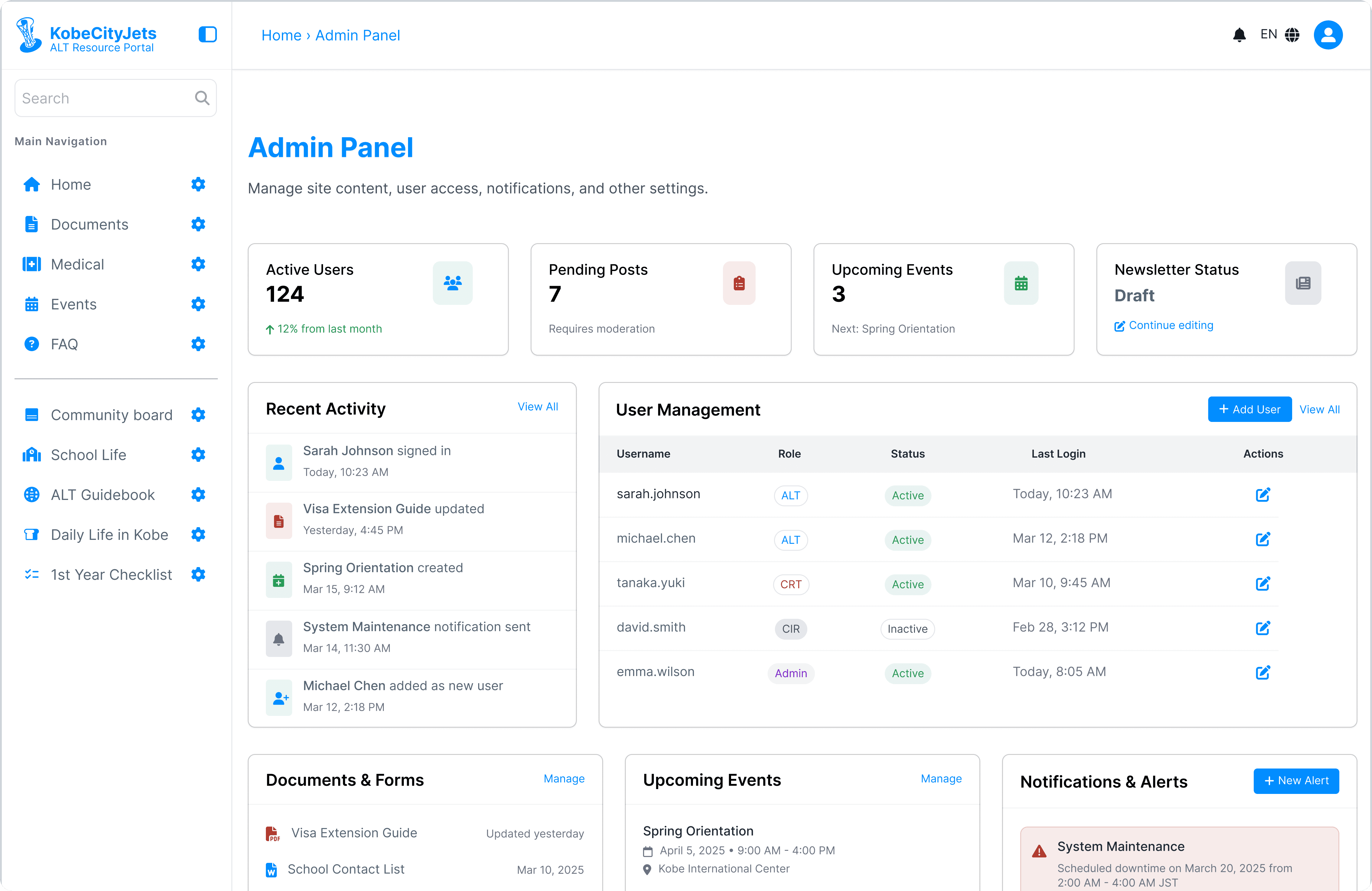The height and width of the screenshot is (891, 1372).
Task: Open the language selector globe
Action: 1292,35
